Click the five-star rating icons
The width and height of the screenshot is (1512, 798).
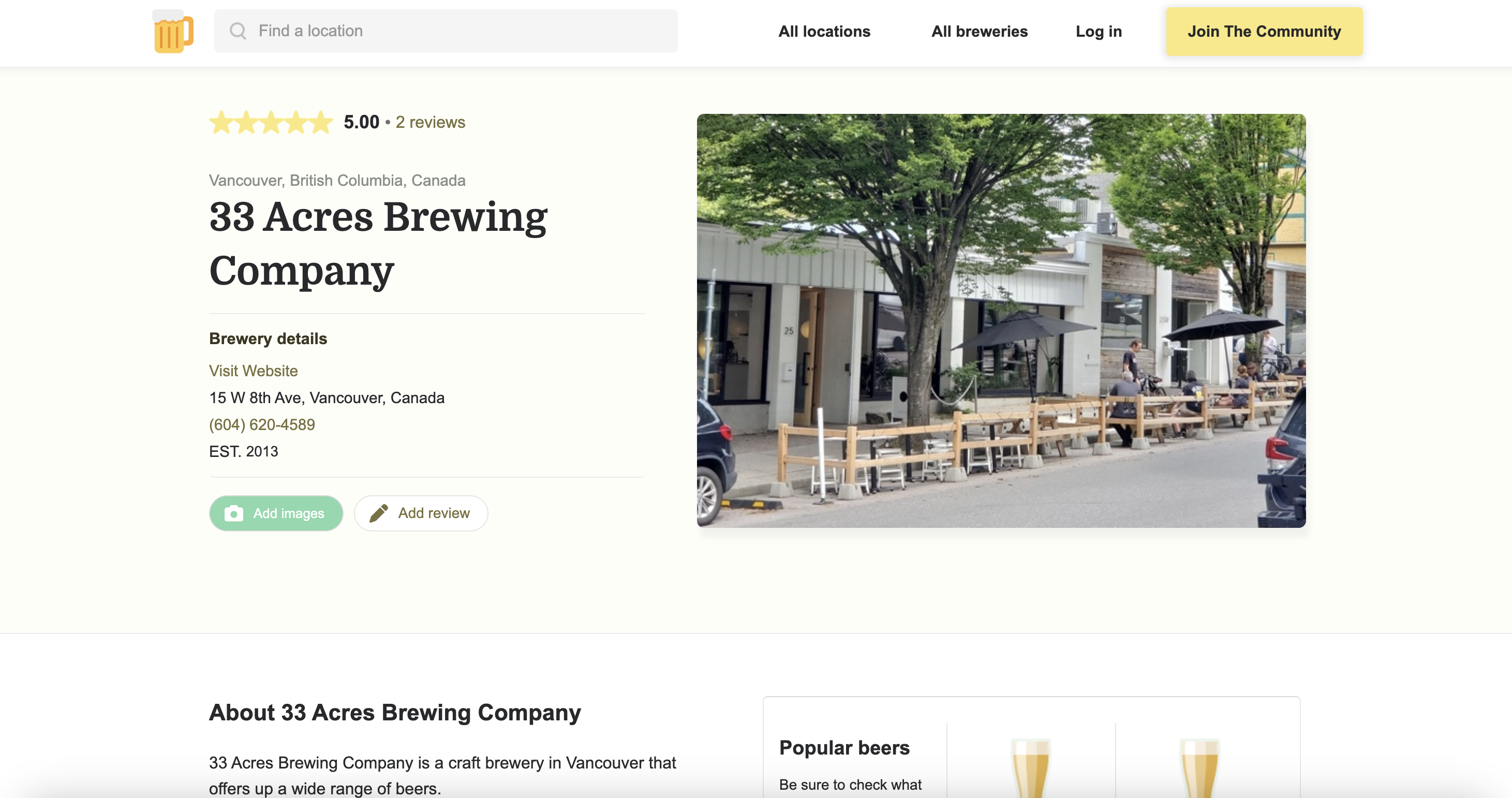click(271, 122)
